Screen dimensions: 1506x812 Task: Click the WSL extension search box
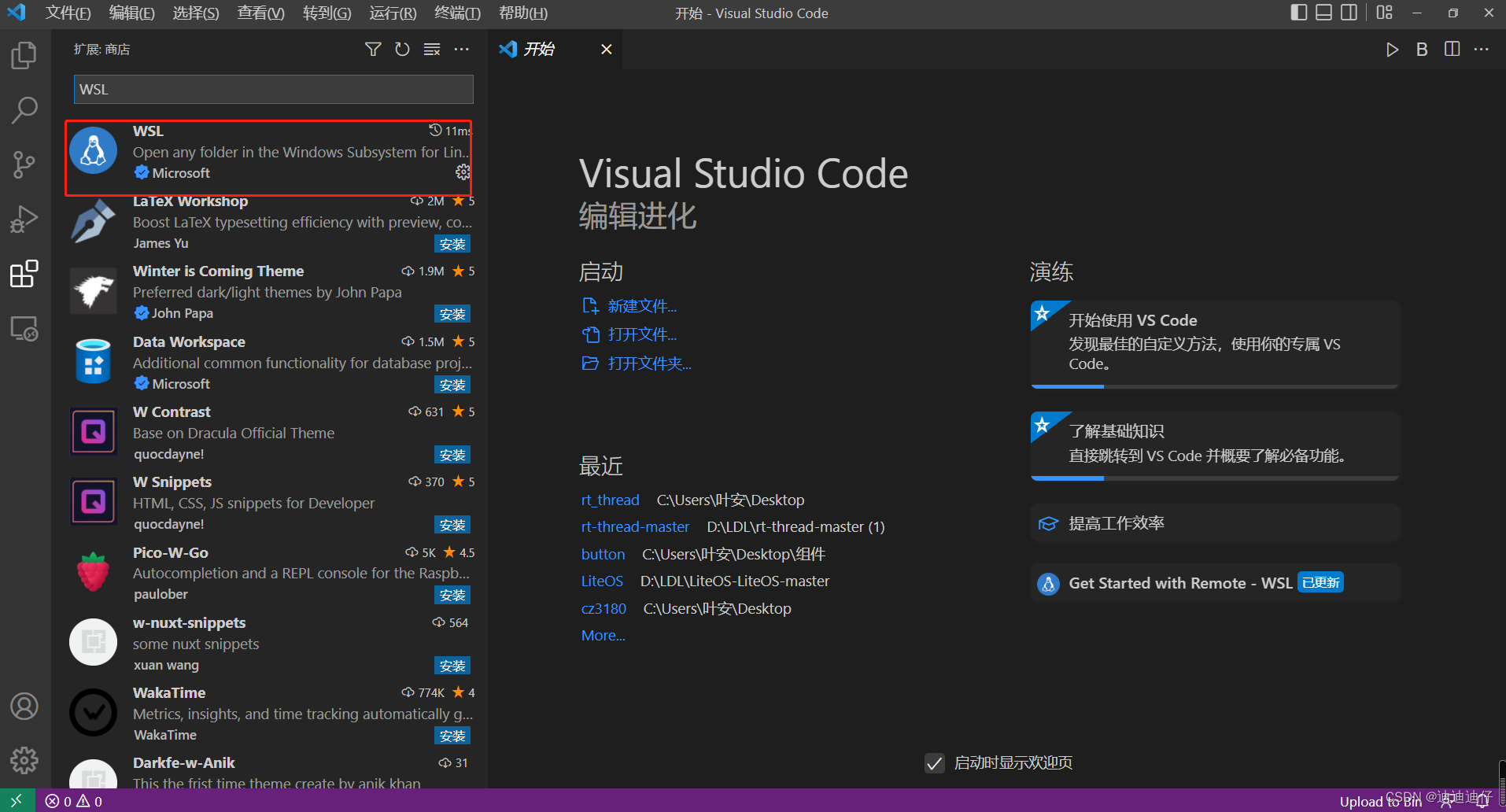point(274,89)
